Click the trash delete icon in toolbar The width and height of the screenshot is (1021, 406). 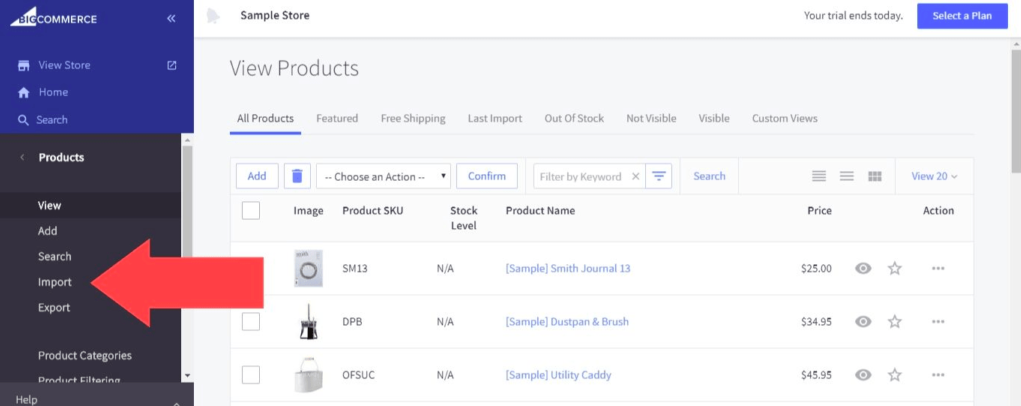click(x=296, y=176)
